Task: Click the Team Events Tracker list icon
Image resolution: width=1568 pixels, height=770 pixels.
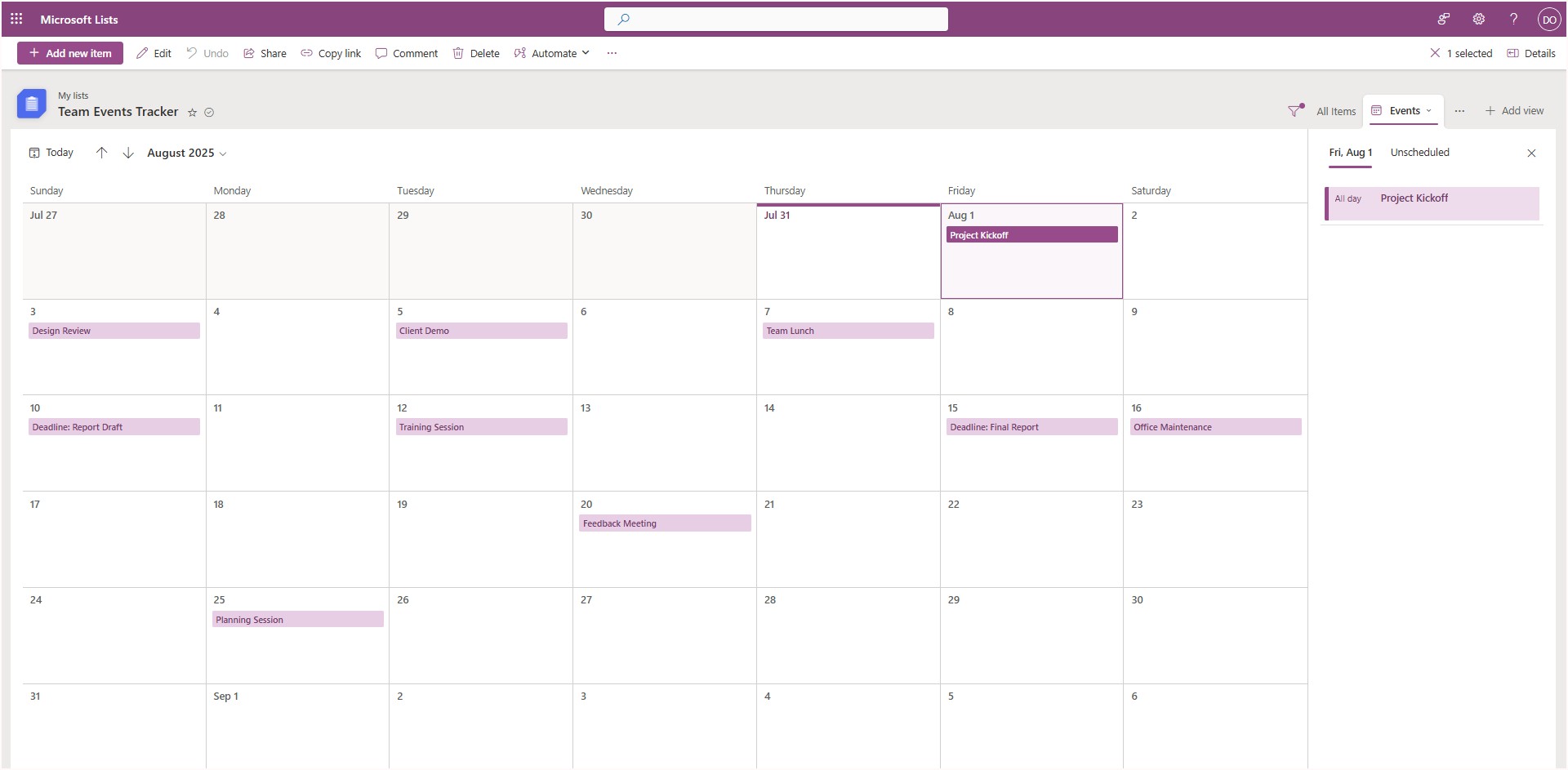Action: [31, 104]
